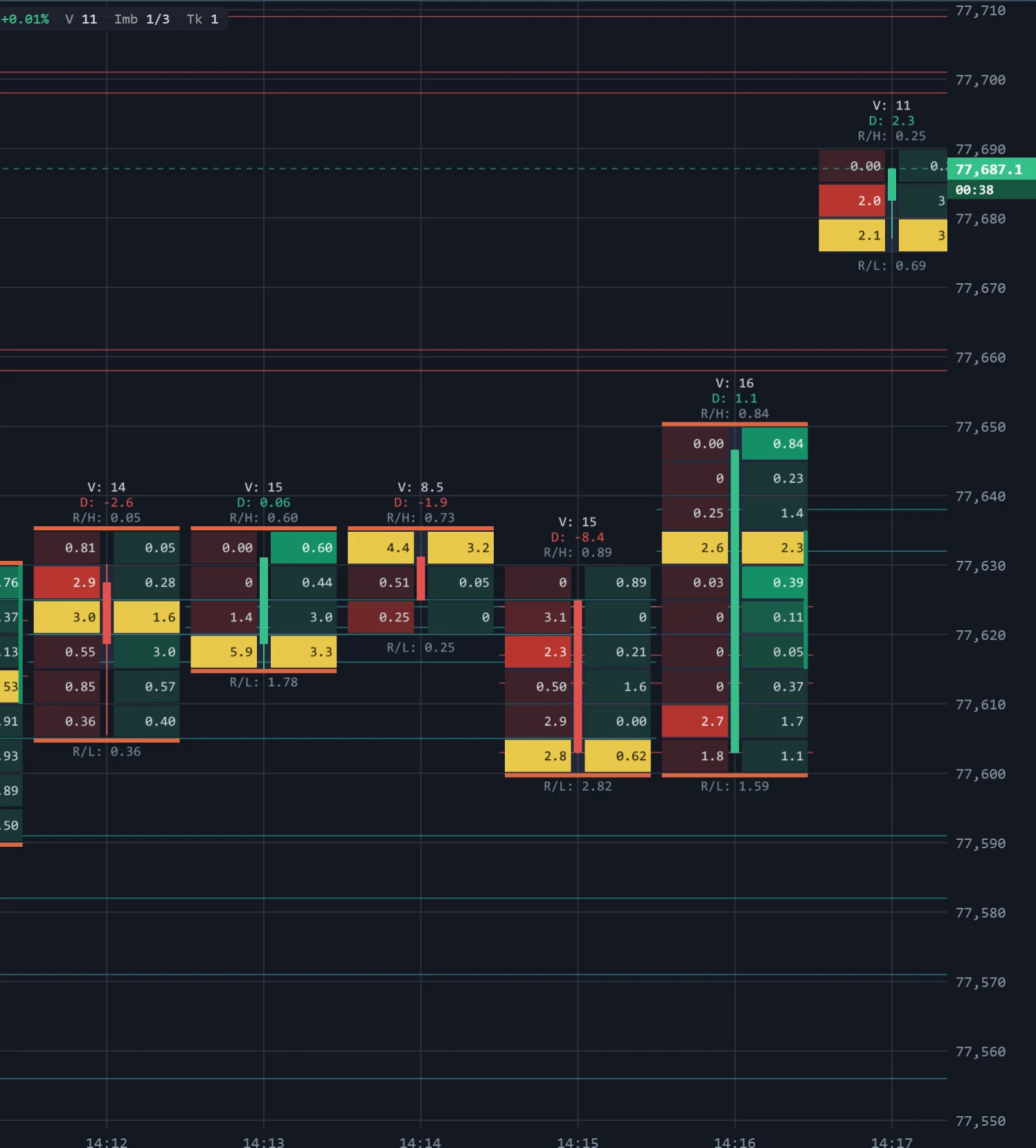Viewport: 1036px width, 1148px height.
Task: Click the yellow 2.8 footprint cell
Action: pos(538,755)
